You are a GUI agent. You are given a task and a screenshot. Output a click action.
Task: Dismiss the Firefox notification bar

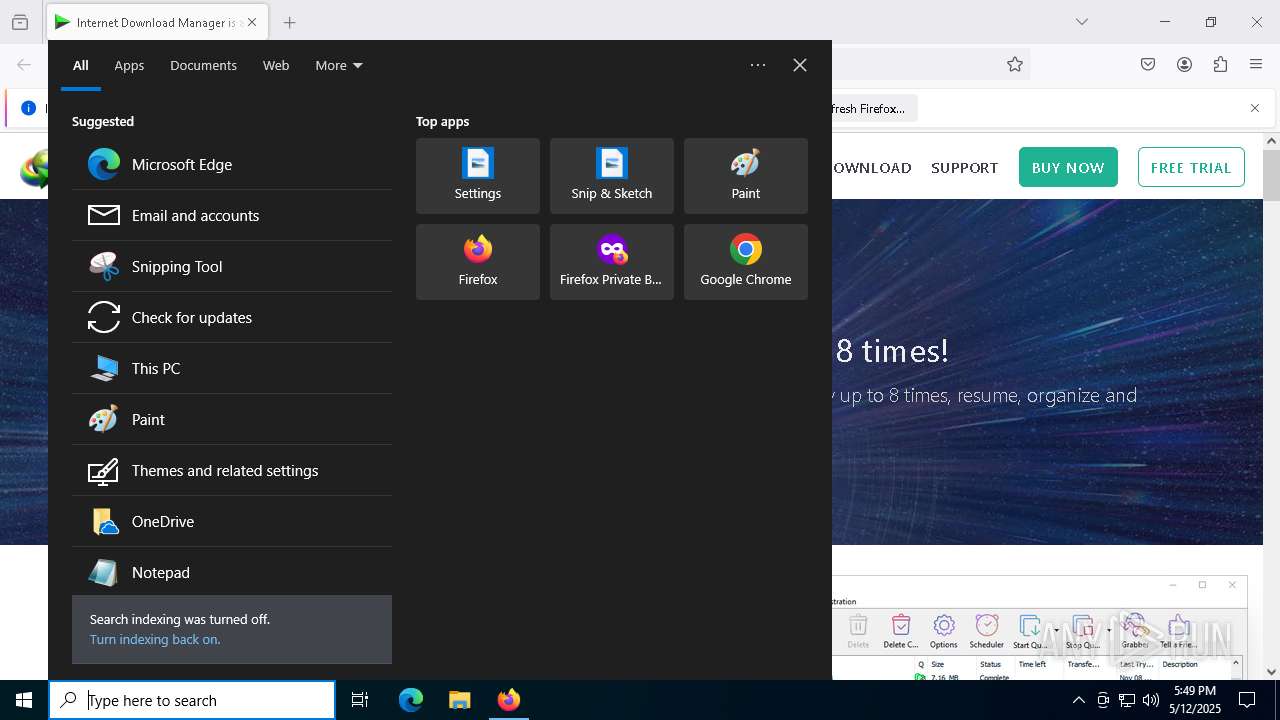pyautogui.click(x=1255, y=108)
